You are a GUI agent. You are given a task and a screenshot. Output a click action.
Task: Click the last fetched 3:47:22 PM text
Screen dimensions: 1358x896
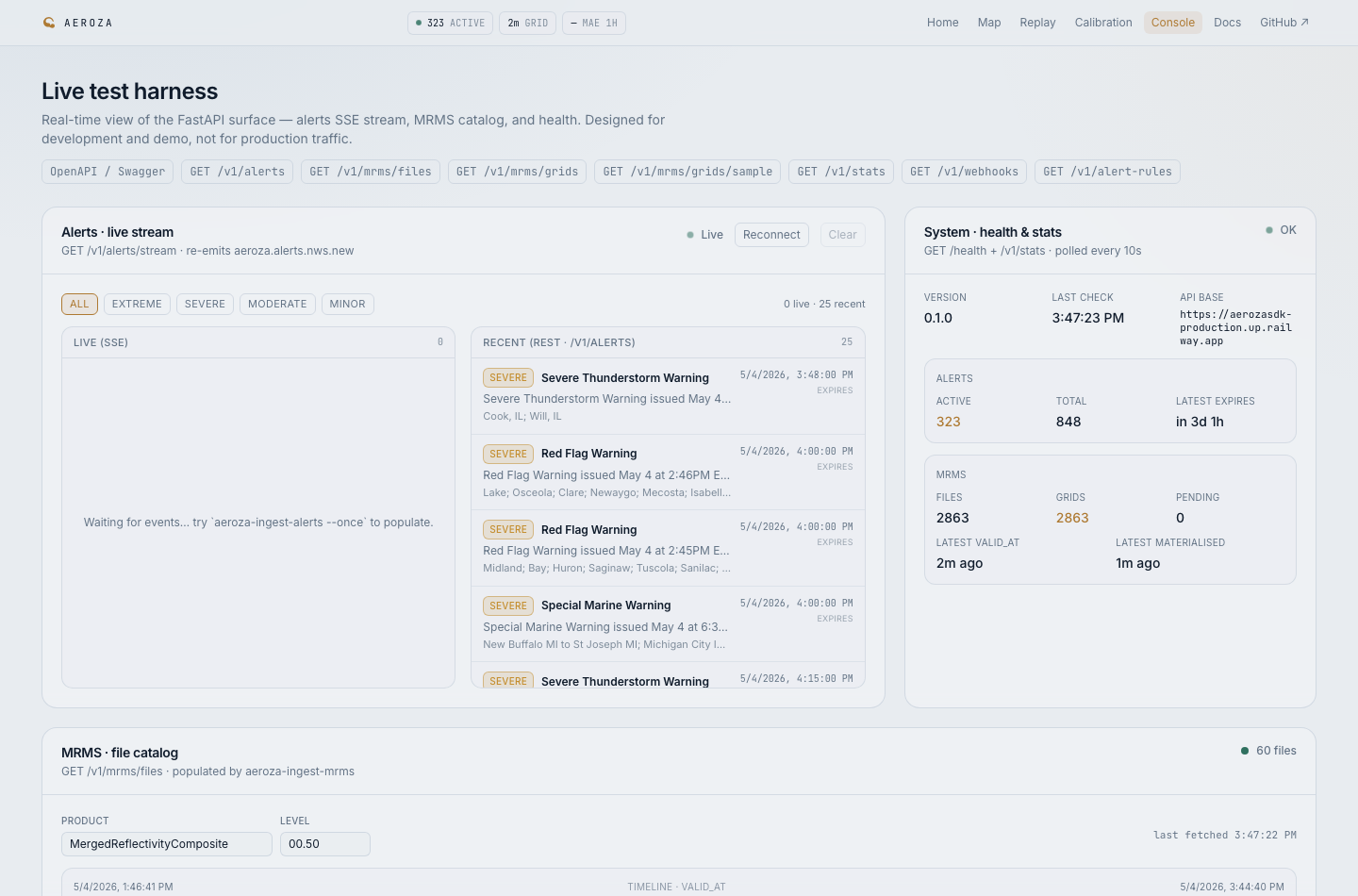click(x=1225, y=836)
